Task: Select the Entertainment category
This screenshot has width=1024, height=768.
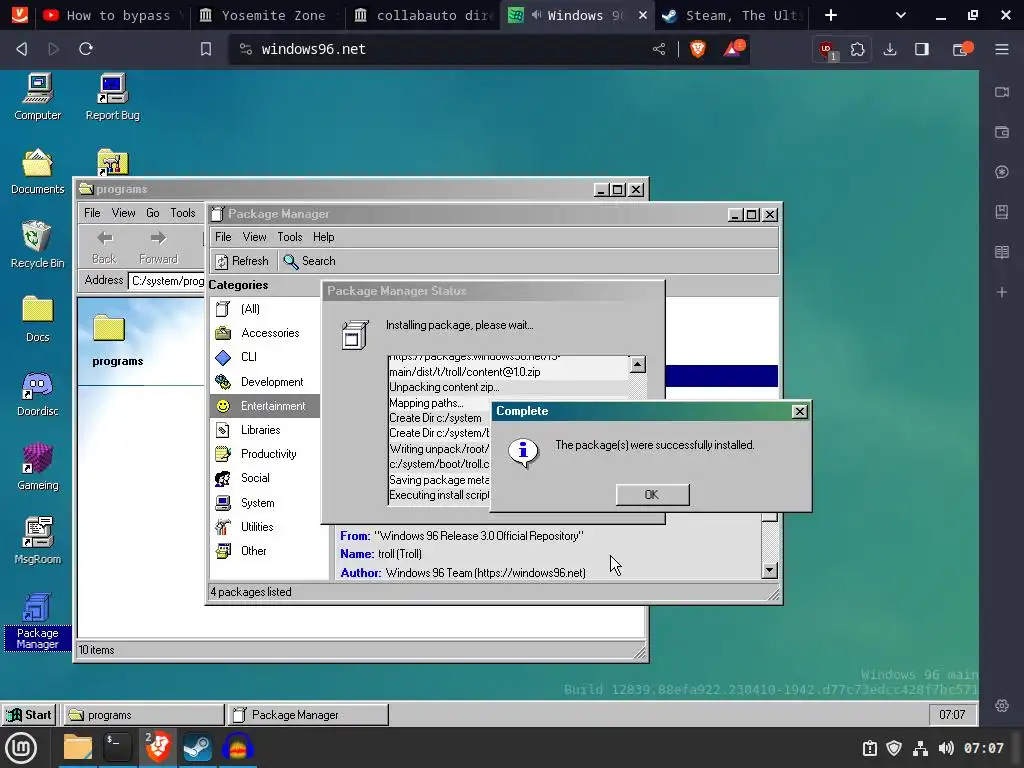Action: click(264, 406)
